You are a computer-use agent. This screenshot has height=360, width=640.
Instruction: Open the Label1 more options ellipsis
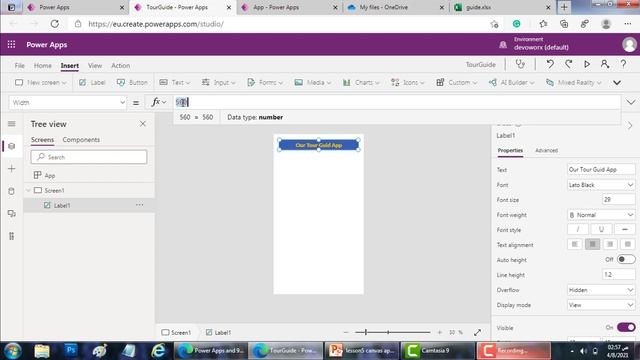pos(140,205)
